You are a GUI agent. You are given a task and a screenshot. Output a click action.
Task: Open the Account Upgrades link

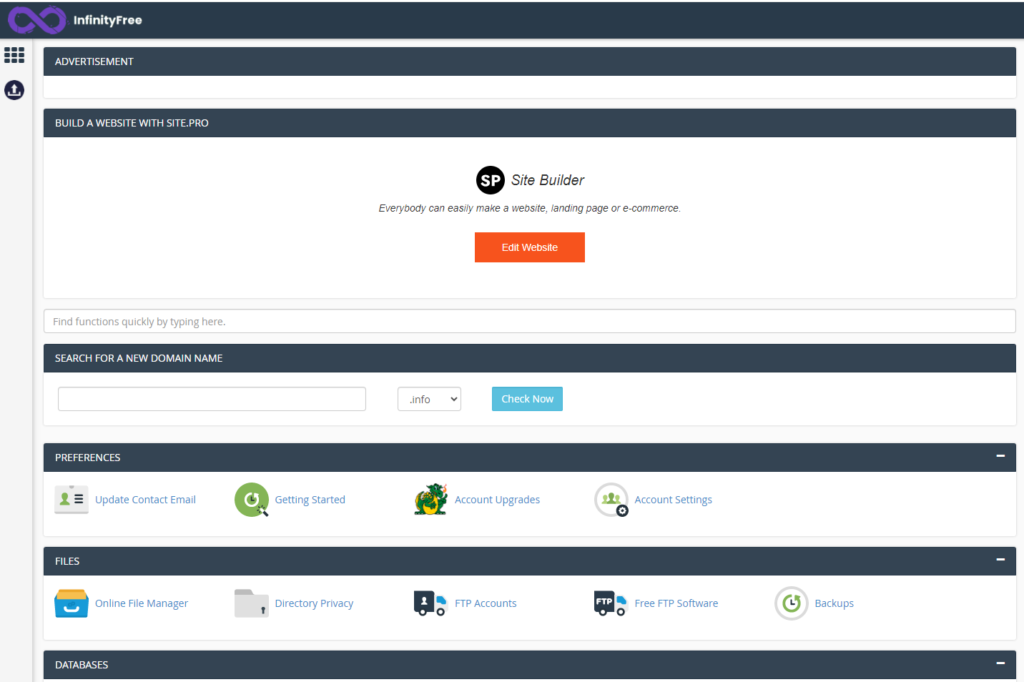(497, 500)
